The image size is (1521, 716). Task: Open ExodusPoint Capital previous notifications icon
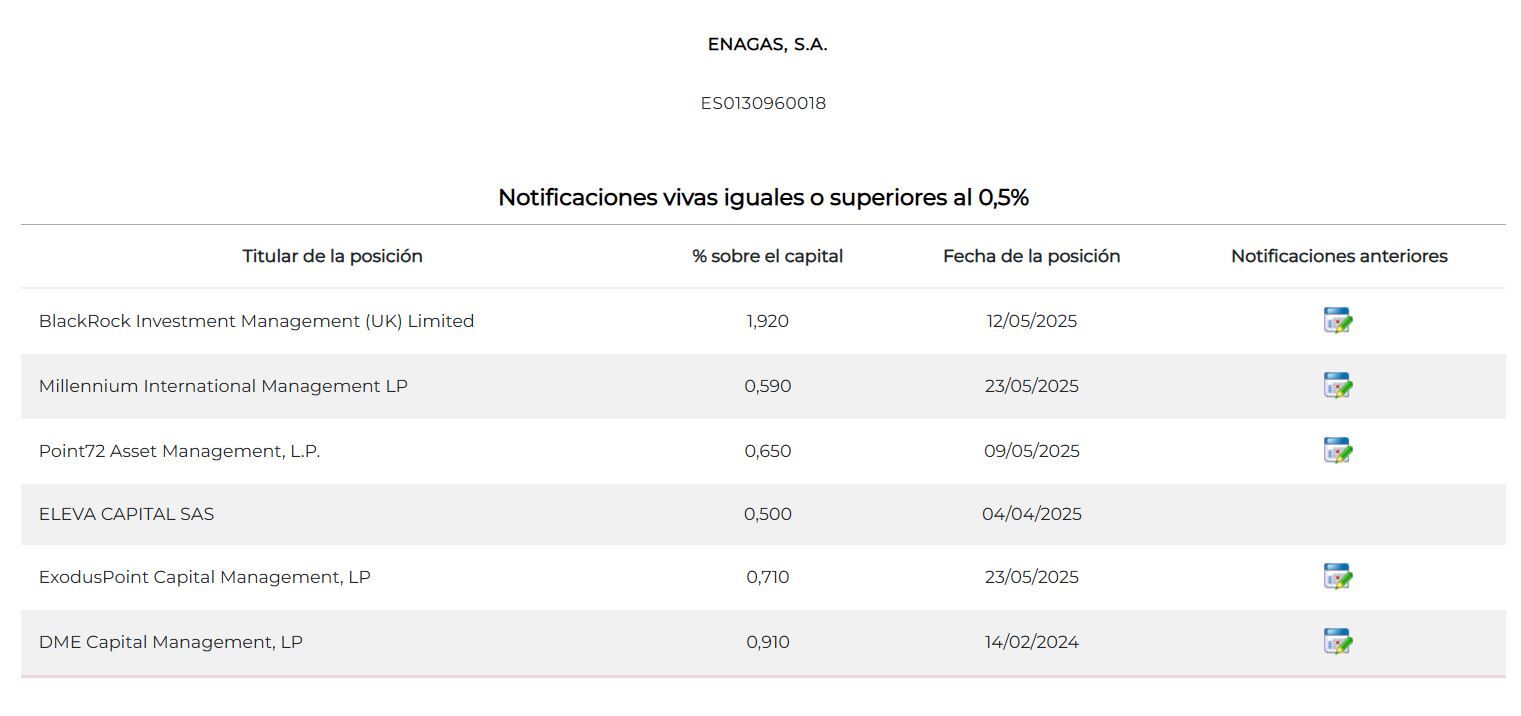(1337, 577)
